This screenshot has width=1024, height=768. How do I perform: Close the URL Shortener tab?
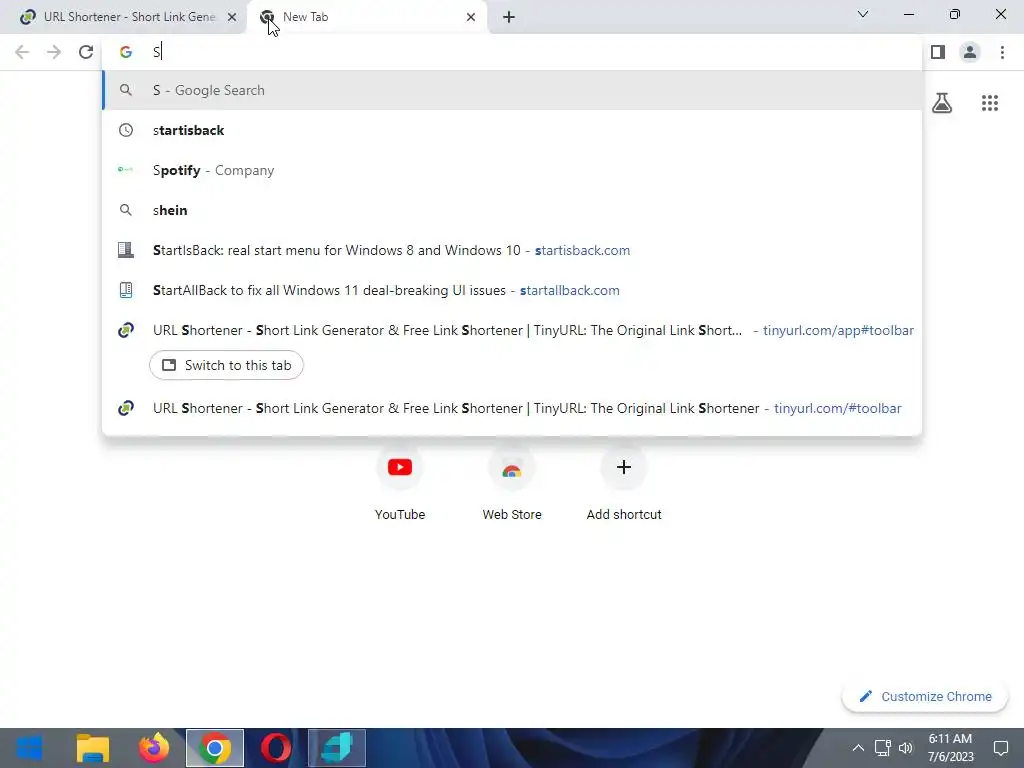232,17
